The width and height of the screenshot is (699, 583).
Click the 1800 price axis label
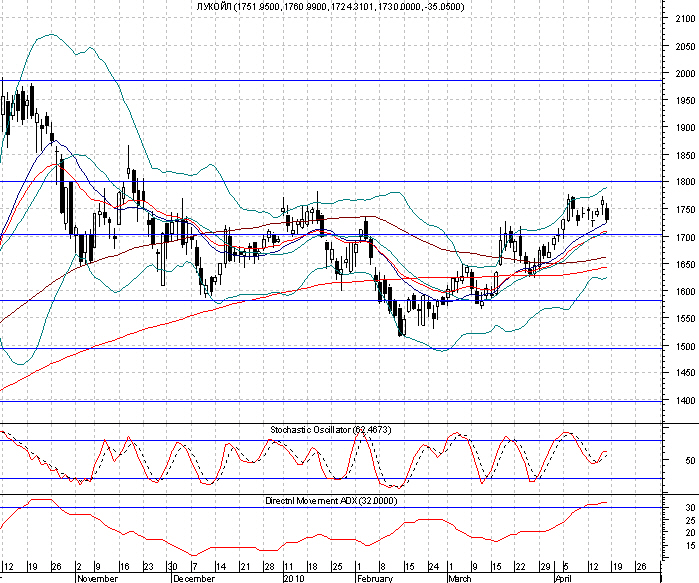point(685,182)
